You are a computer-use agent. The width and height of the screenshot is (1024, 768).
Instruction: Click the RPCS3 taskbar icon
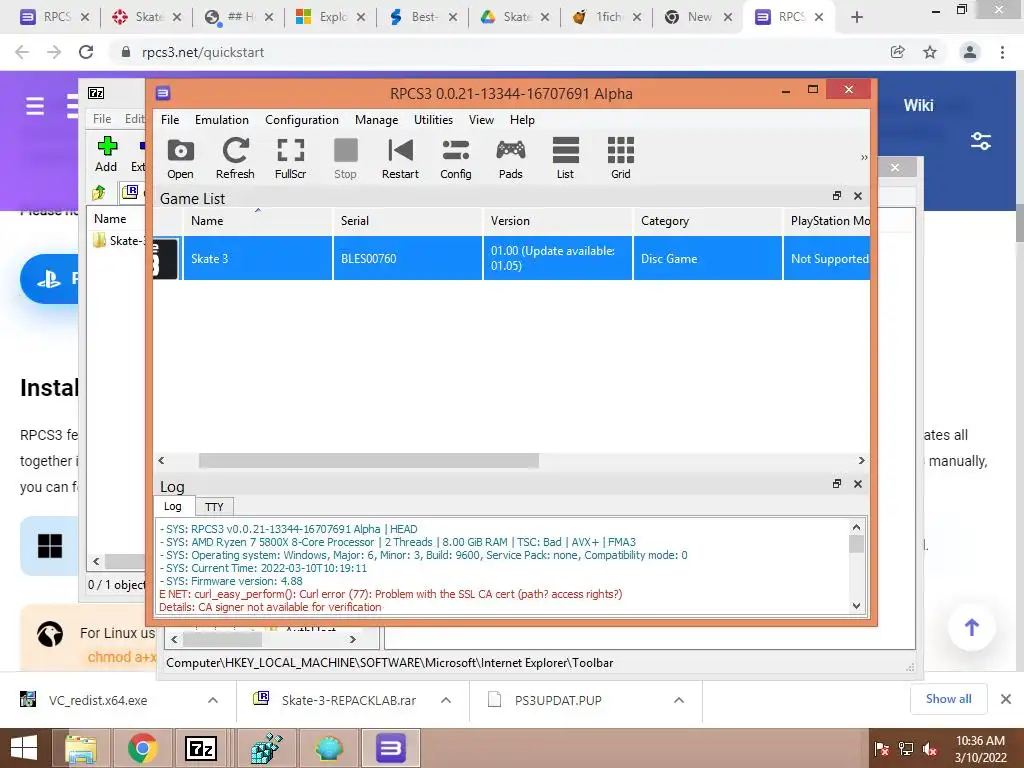tap(391, 748)
